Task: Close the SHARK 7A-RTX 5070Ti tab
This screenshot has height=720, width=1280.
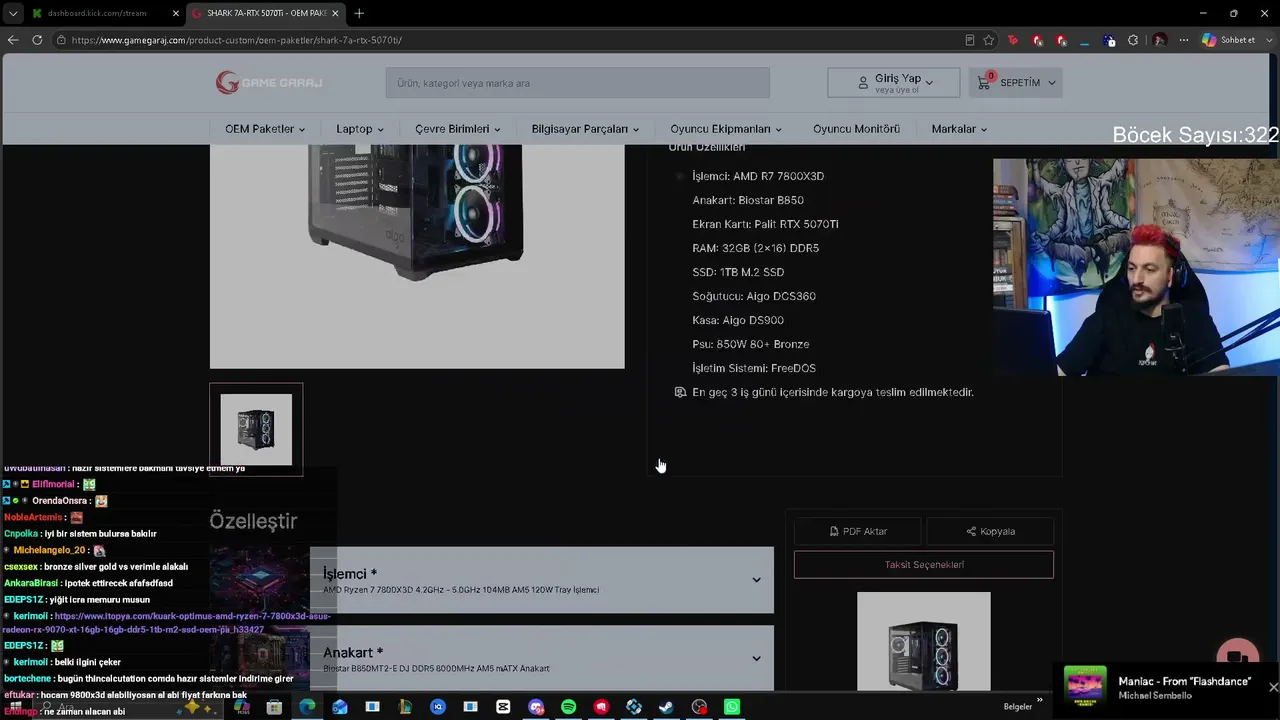Action: 335,13
